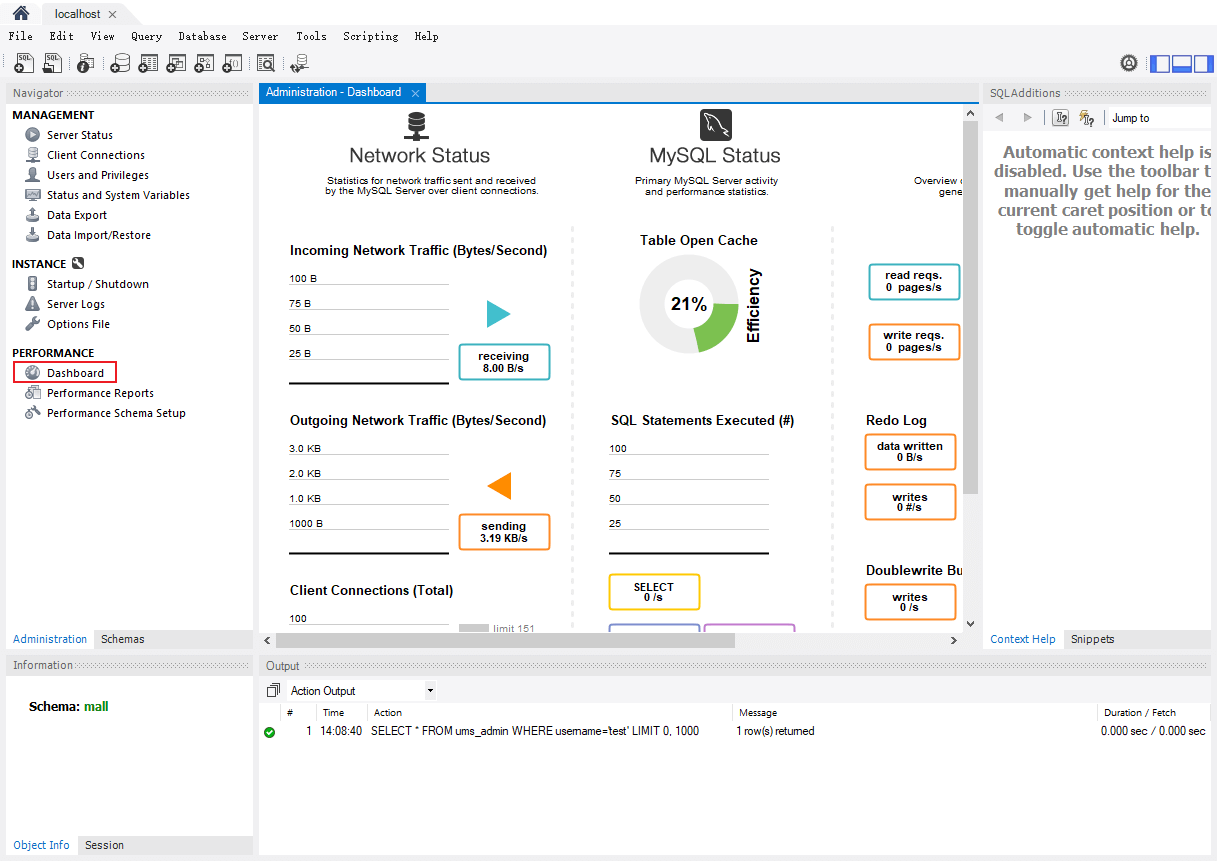
Task: Go forward in context help history
Action: pos(1027,118)
